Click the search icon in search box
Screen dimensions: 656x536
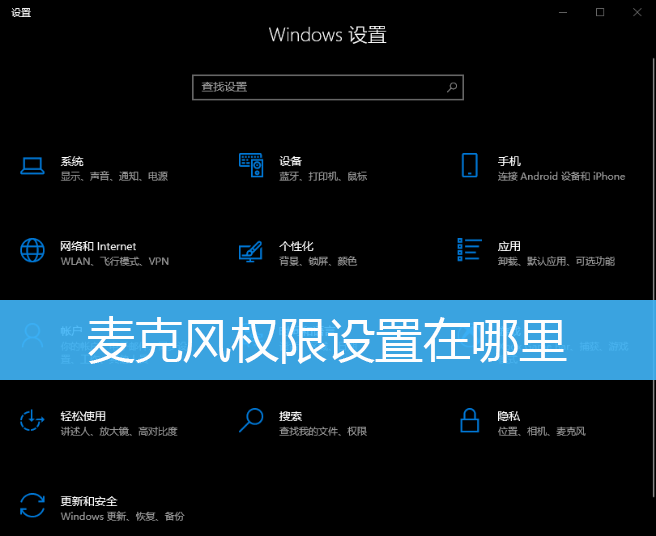pyautogui.click(x=452, y=87)
